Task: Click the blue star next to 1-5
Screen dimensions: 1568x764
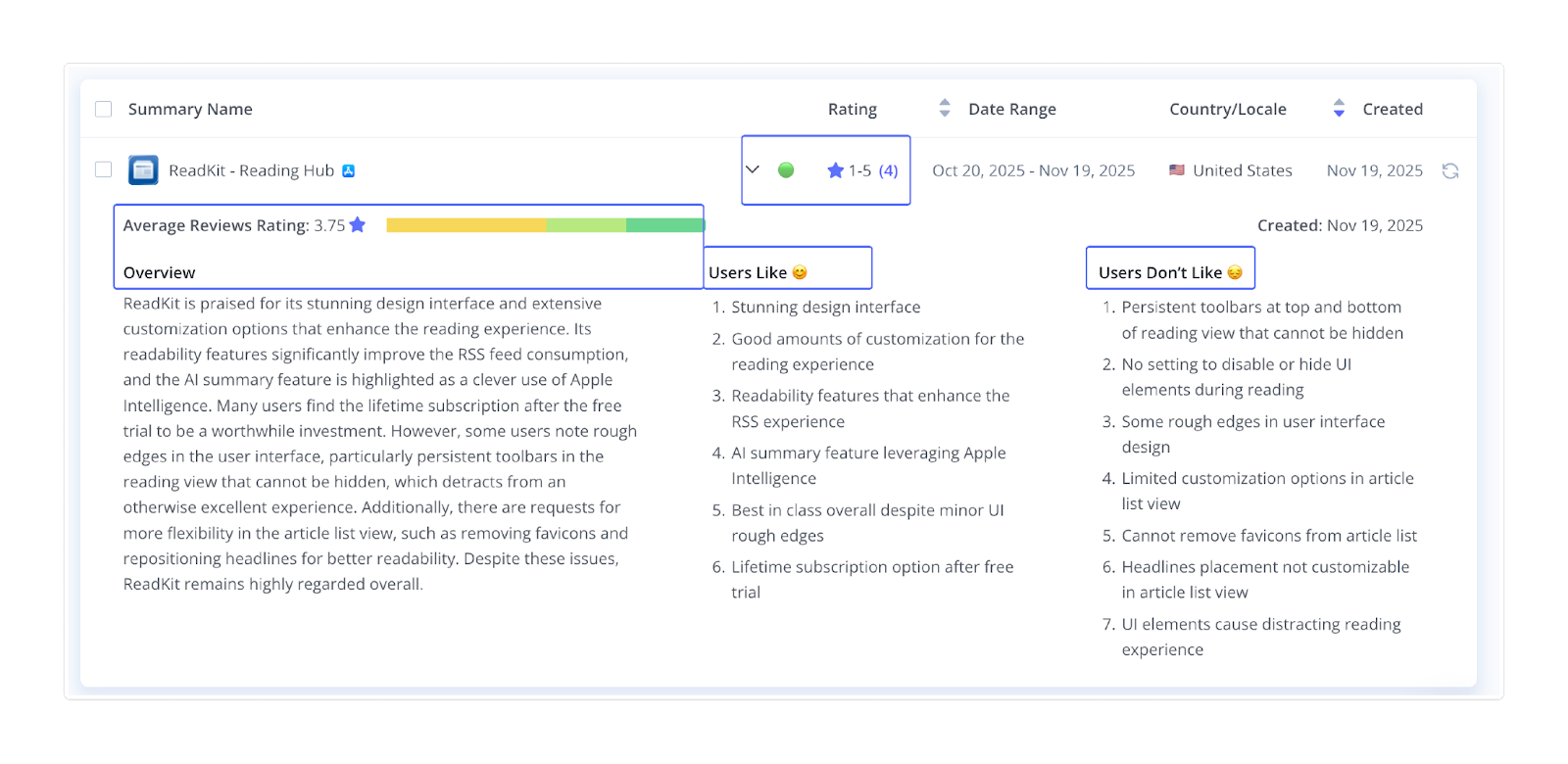Action: click(x=835, y=170)
